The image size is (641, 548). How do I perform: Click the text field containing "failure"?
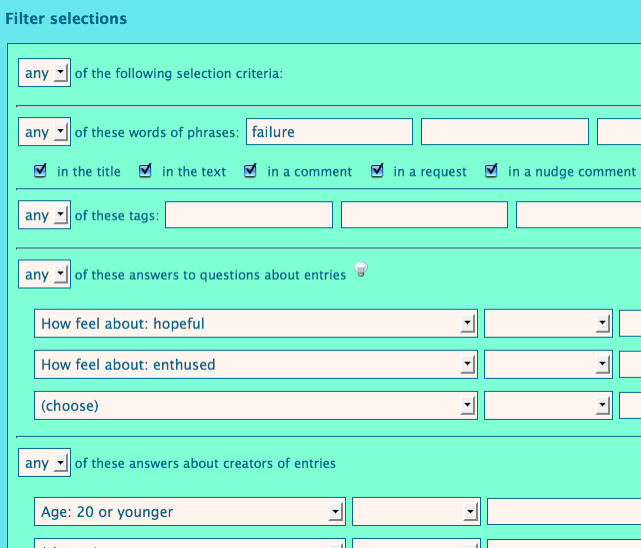[329, 132]
